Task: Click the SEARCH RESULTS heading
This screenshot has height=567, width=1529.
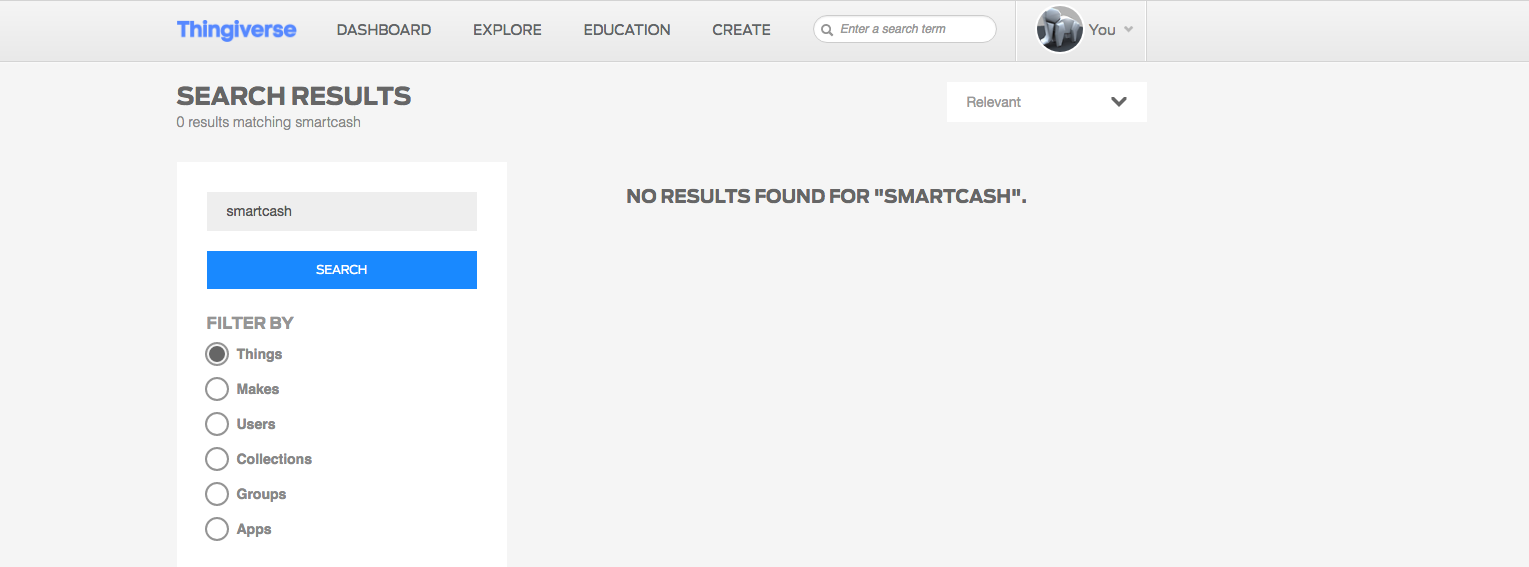Action: tap(294, 96)
